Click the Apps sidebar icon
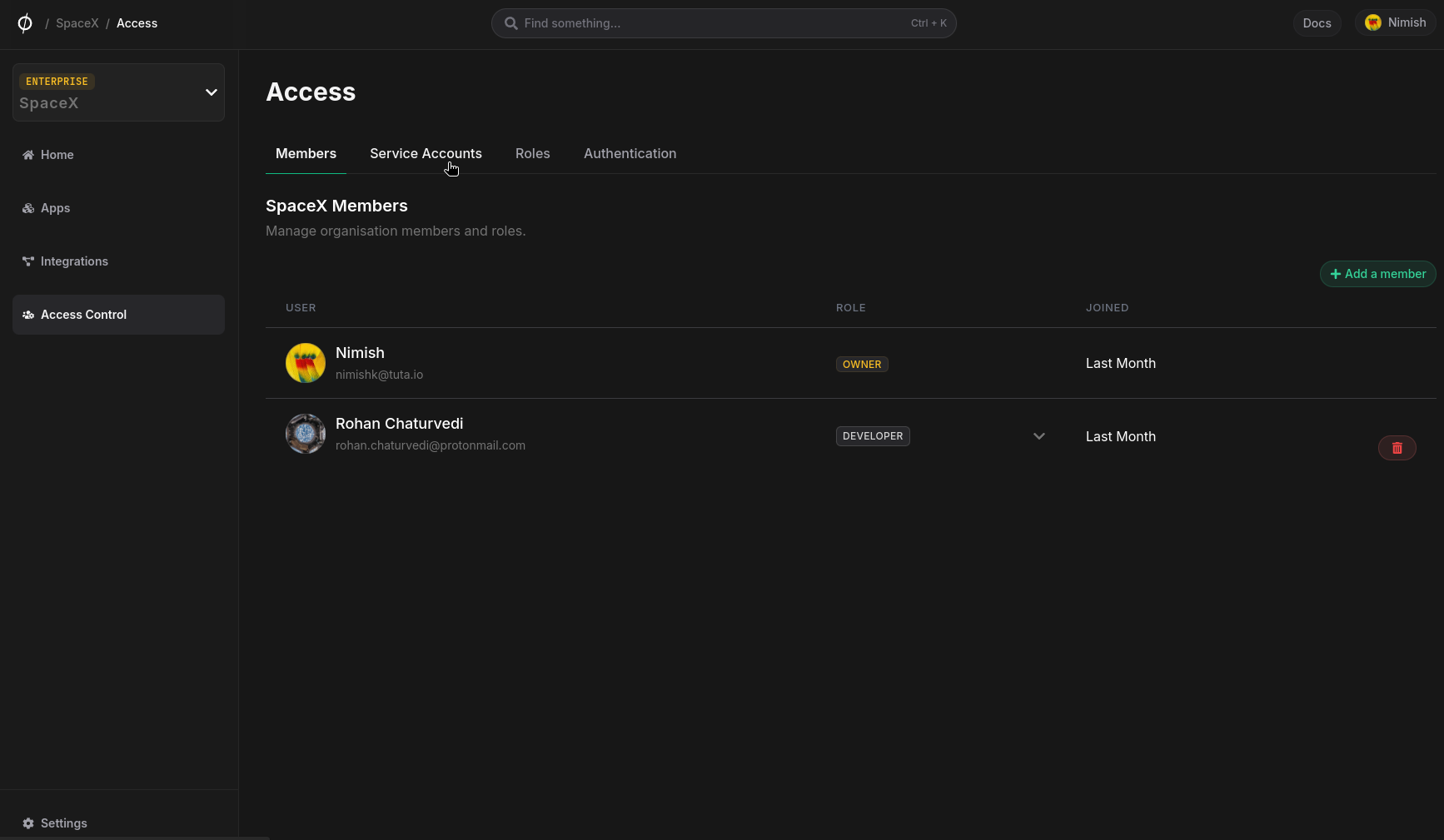Screen dimensions: 1444x840 click(28, 208)
